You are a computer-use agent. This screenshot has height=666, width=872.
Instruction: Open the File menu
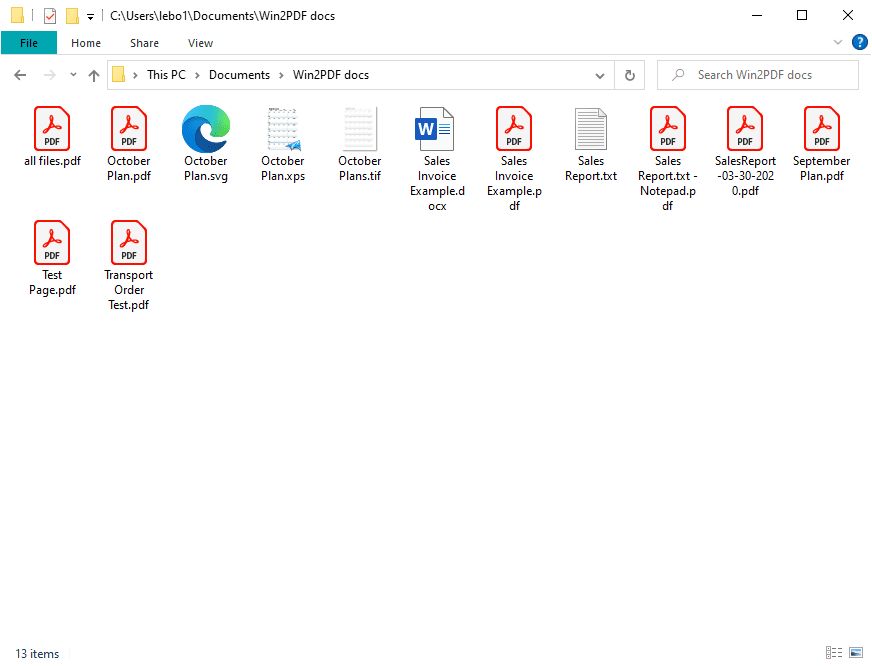(29, 43)
